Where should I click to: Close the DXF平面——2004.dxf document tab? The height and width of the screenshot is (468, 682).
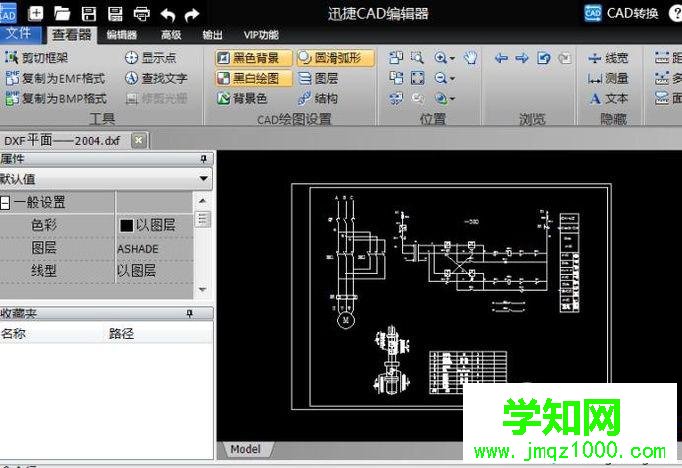[x=139, y=140]
